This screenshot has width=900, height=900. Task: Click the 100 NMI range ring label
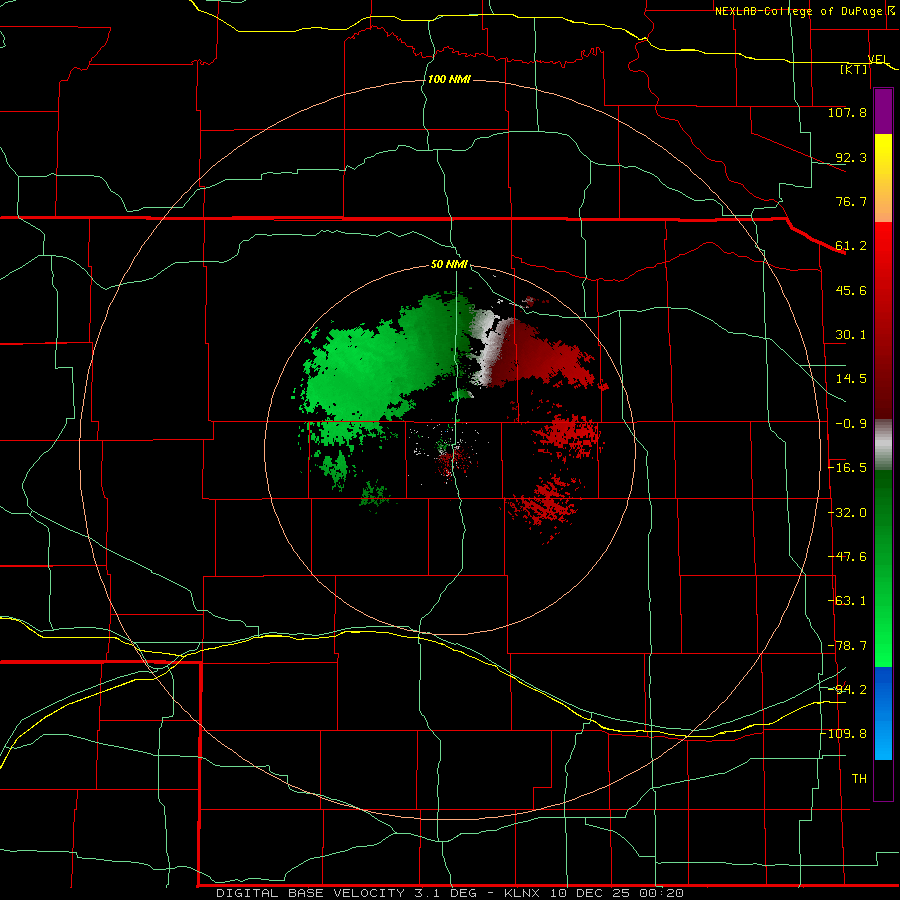(x=449, y=79)
